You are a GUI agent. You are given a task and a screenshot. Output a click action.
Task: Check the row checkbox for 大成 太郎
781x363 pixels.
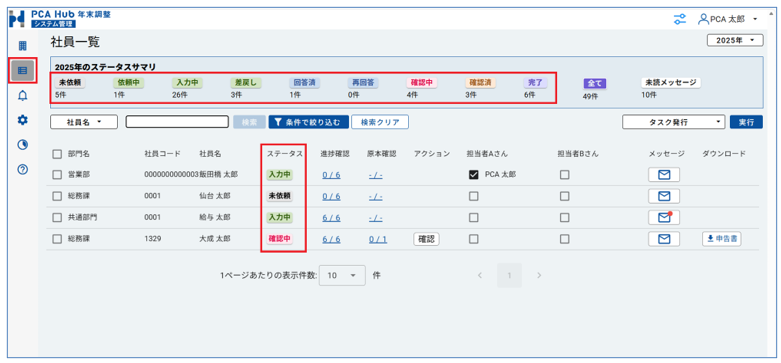point(57,239)
